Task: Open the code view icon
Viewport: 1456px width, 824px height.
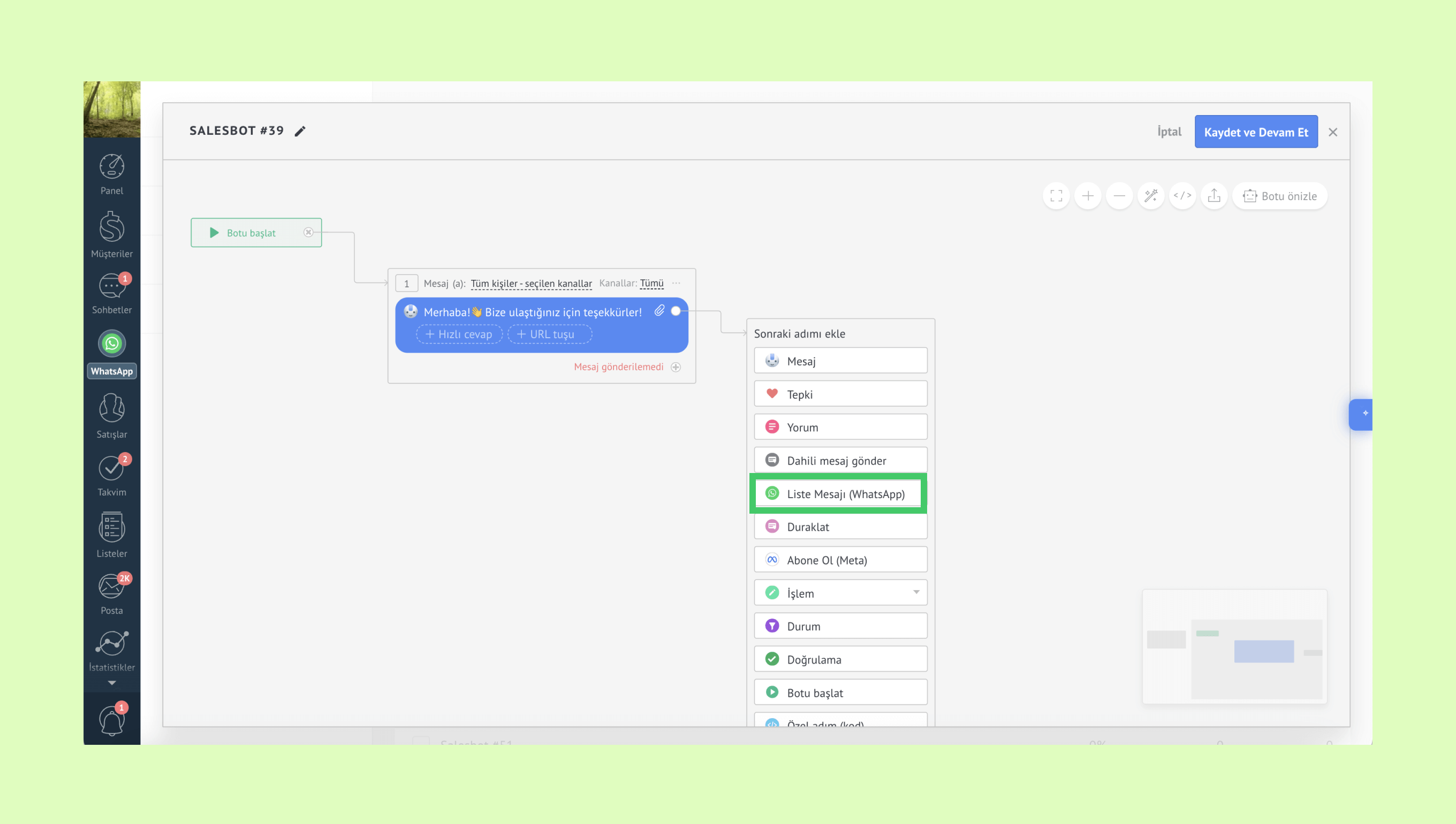Action: pyautogui.click(x=1182, y=196)
